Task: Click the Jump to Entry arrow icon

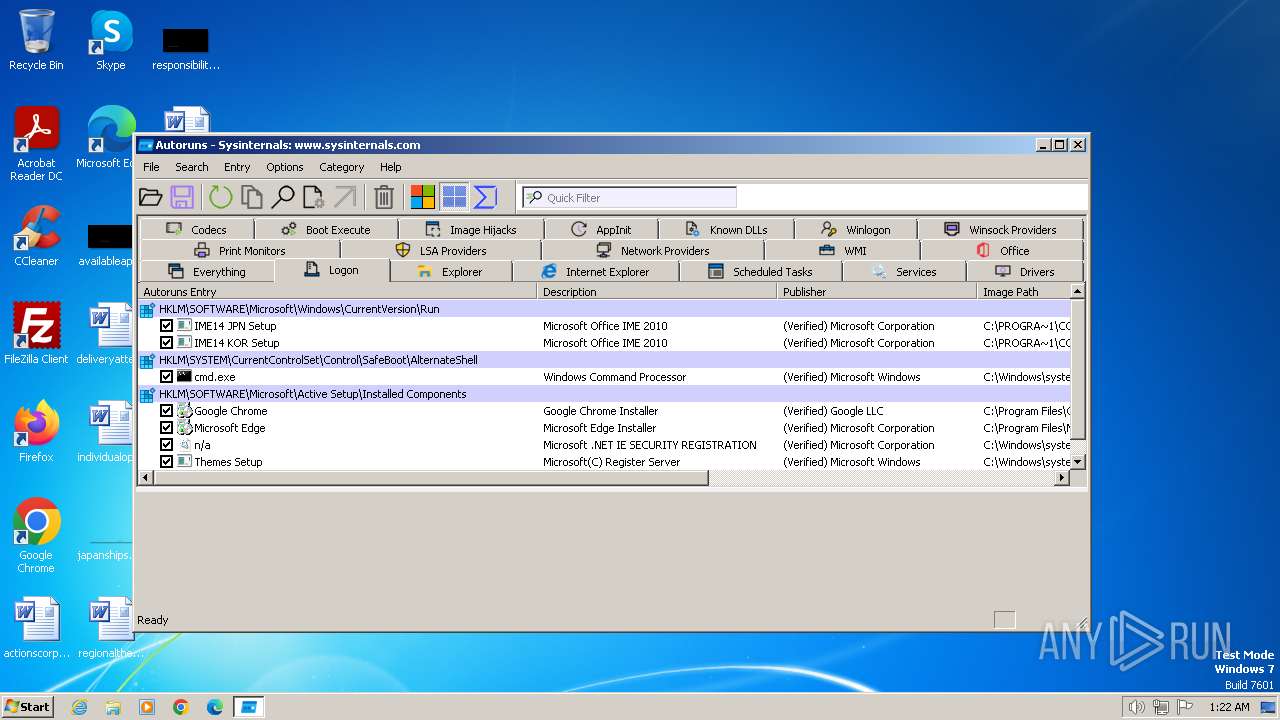Action: pyautogui.click(x=345, y=197)
